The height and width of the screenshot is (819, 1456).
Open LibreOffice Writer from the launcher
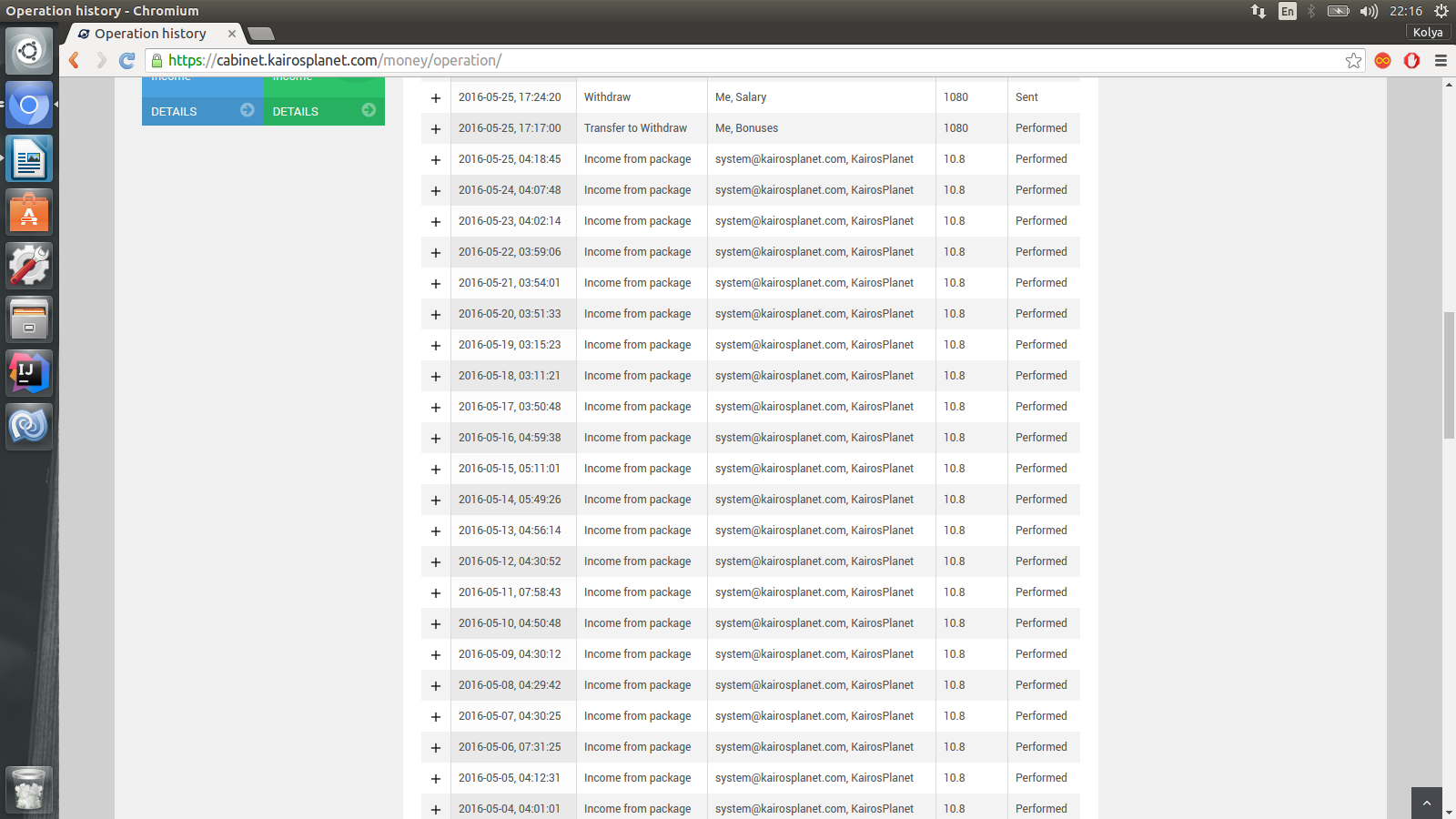click(x=29, y=159)
